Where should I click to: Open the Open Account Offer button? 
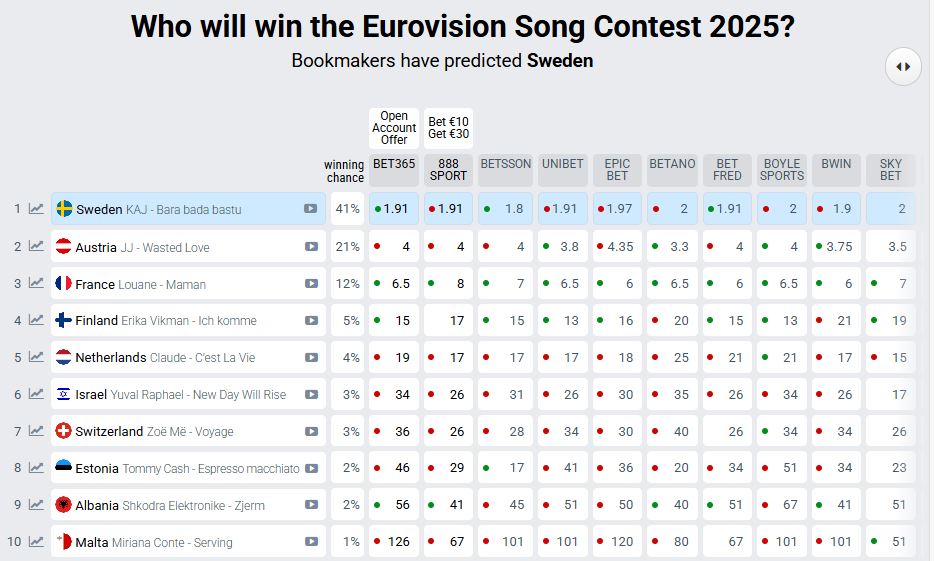pyautogui.click(x=394, y=128)
